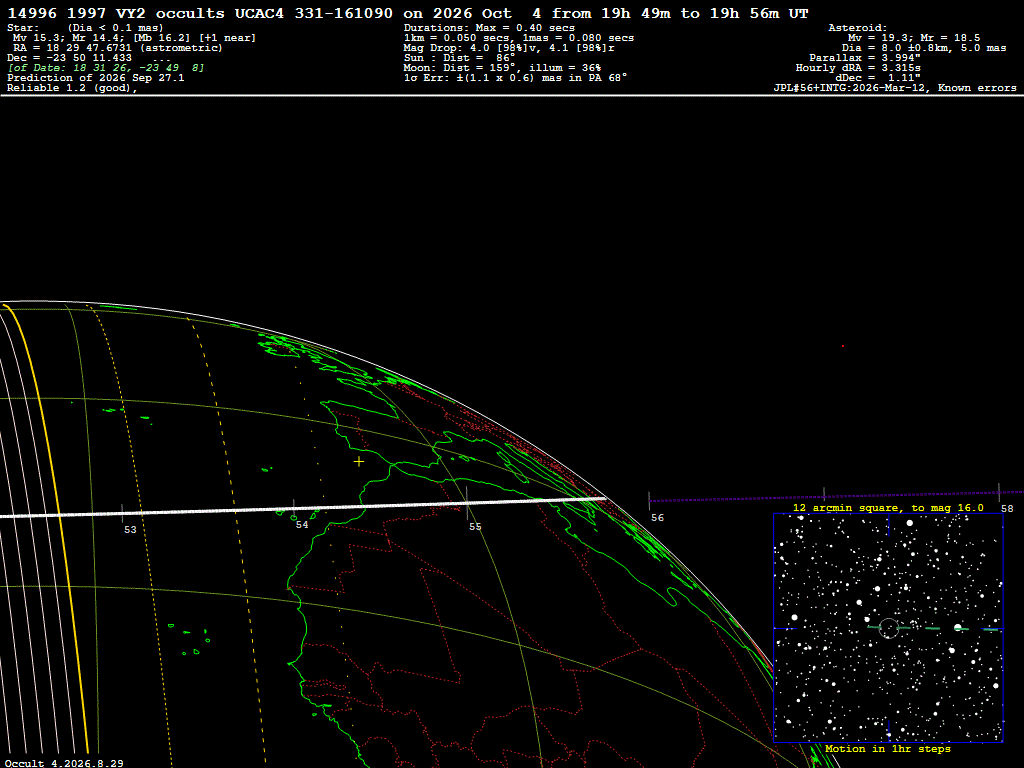Click the 'Reliable 1.2 (good)' status text

click(x=72, y=88)
